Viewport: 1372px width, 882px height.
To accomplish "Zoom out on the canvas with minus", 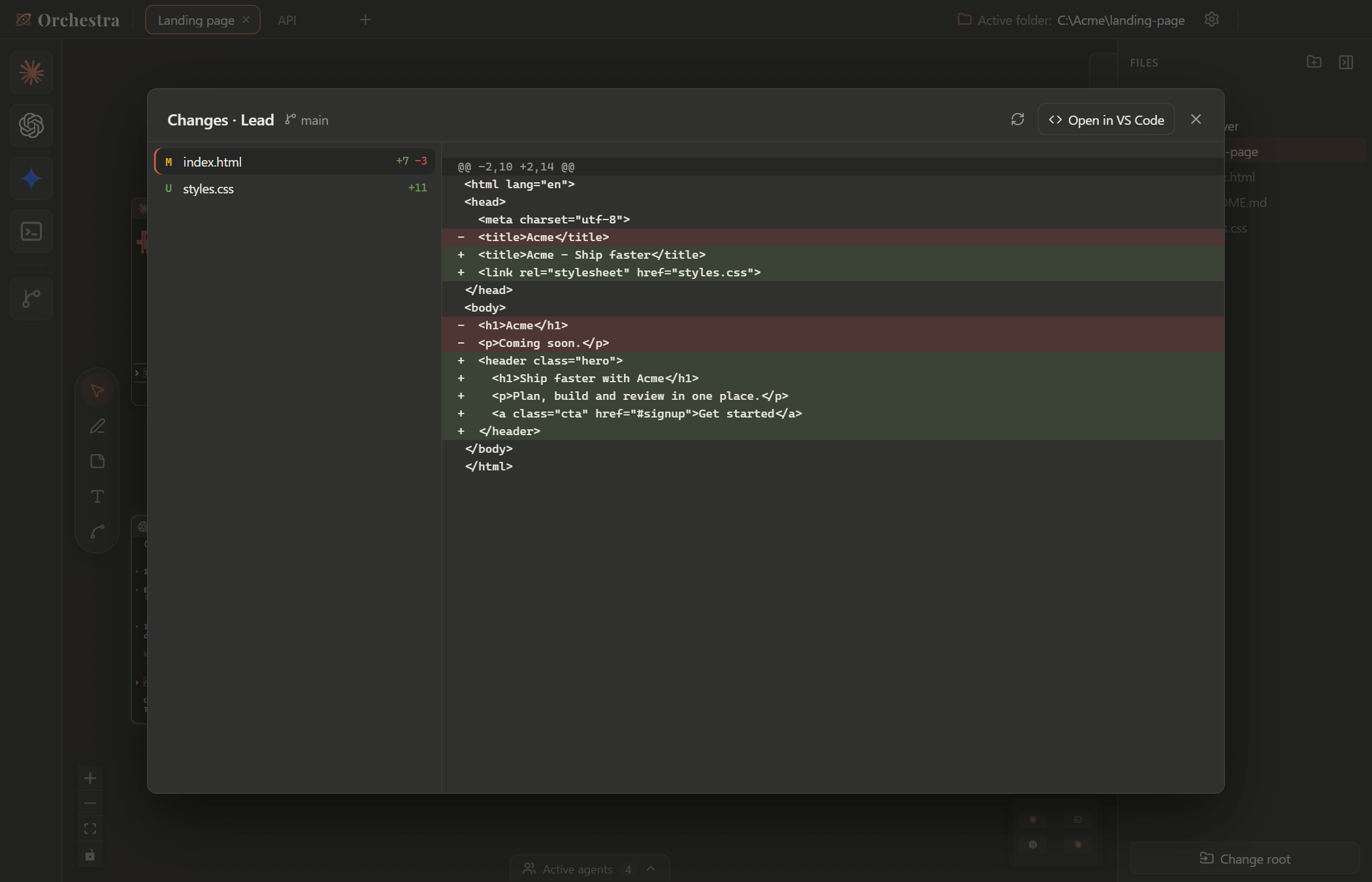I will (90, 803).
